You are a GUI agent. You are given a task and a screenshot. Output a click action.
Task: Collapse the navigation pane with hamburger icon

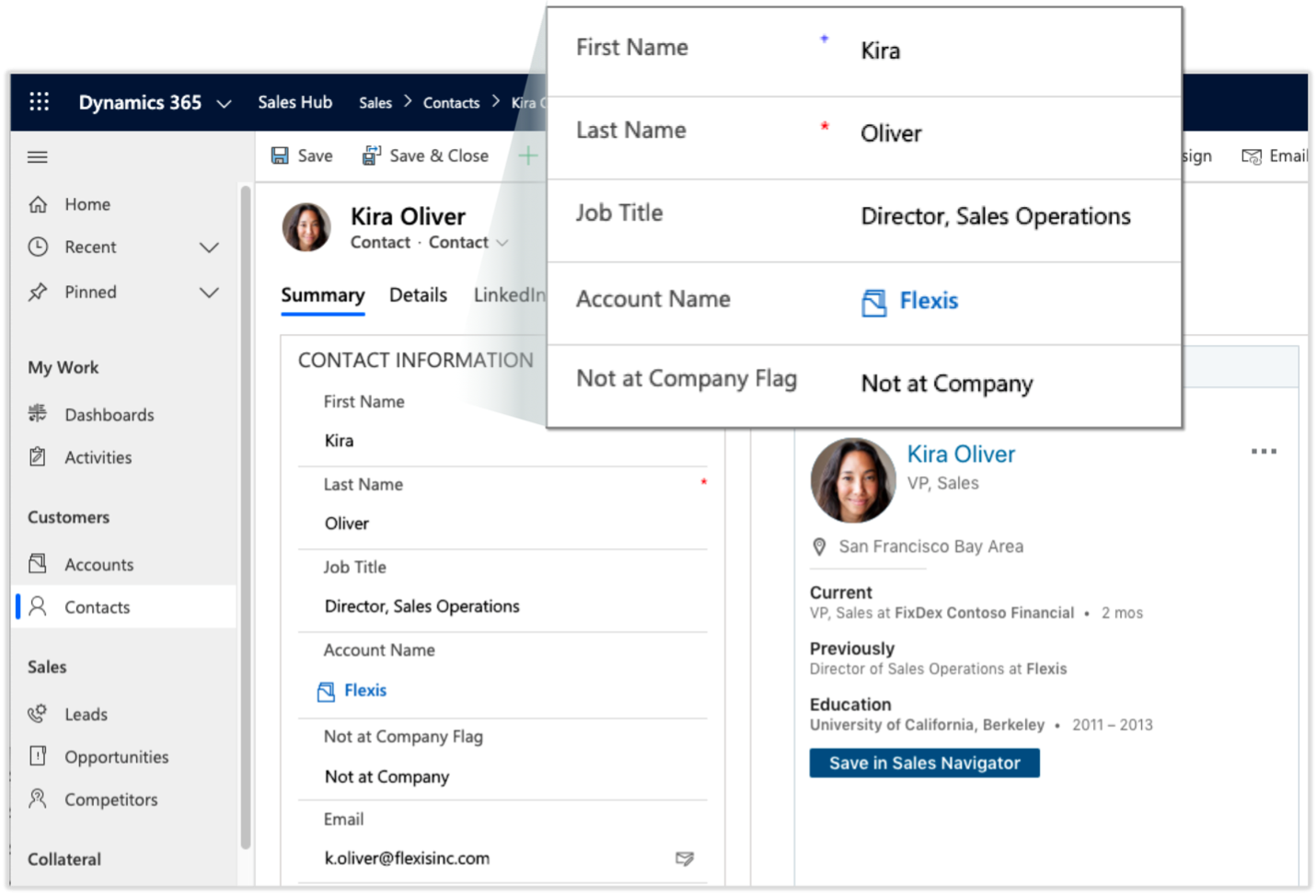click(38, 157)
